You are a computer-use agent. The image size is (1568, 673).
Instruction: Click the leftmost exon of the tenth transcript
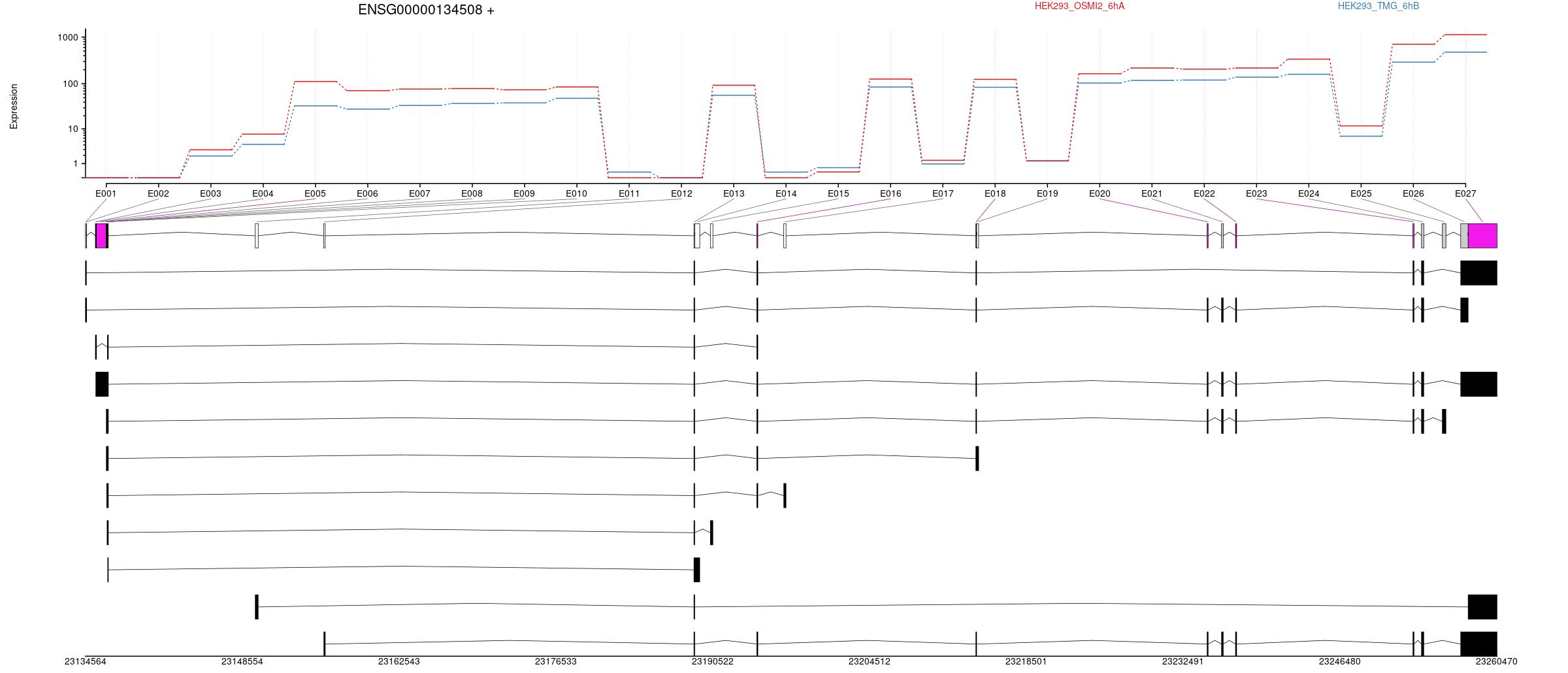pyautogui.click(x=257, y=607)
